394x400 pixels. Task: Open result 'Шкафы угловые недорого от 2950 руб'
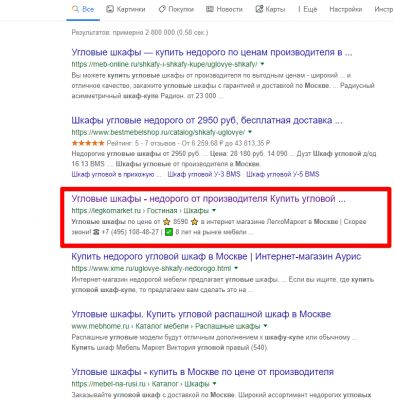coord(207,120)
